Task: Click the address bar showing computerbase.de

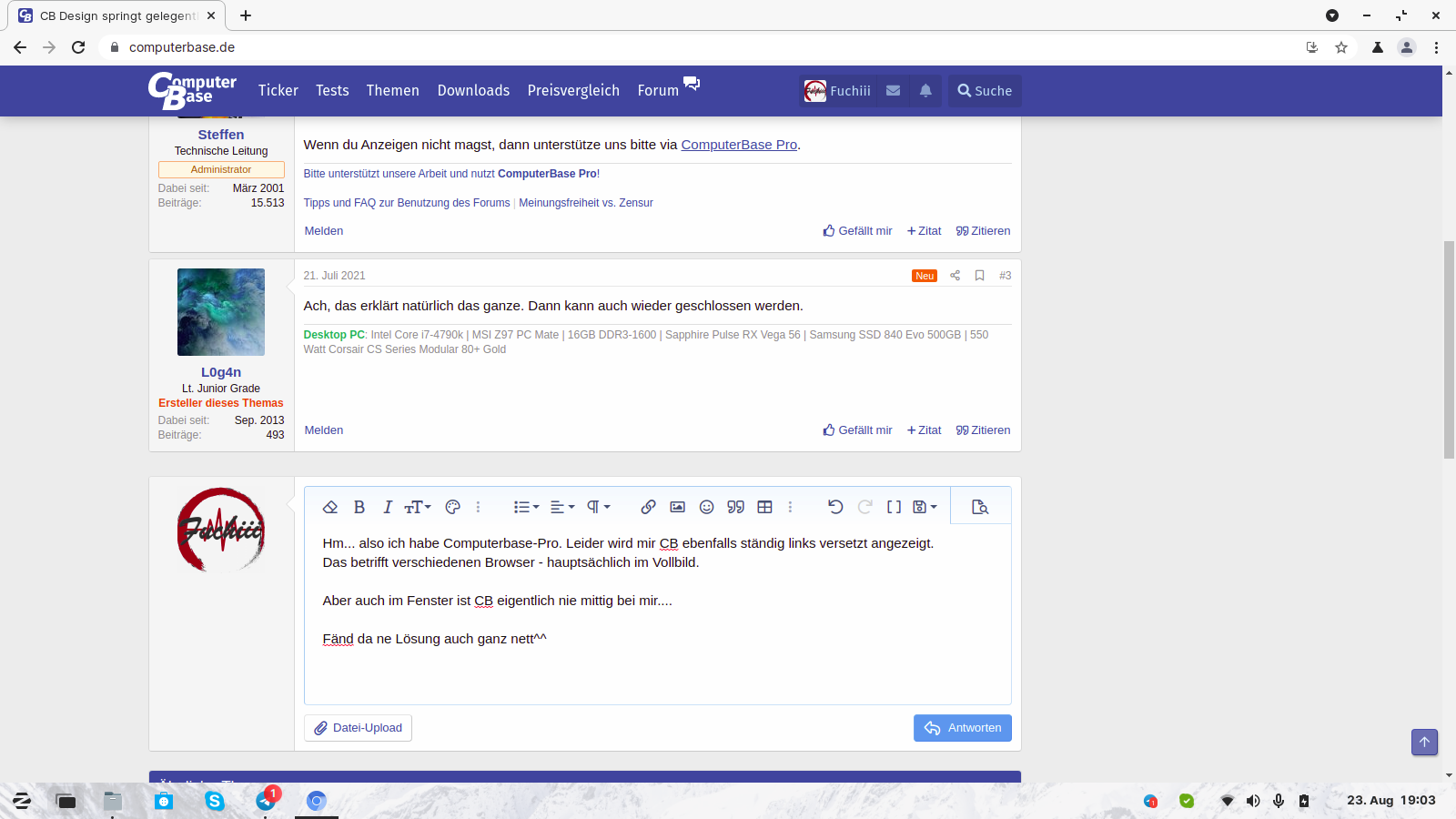Action: (701, 47)
